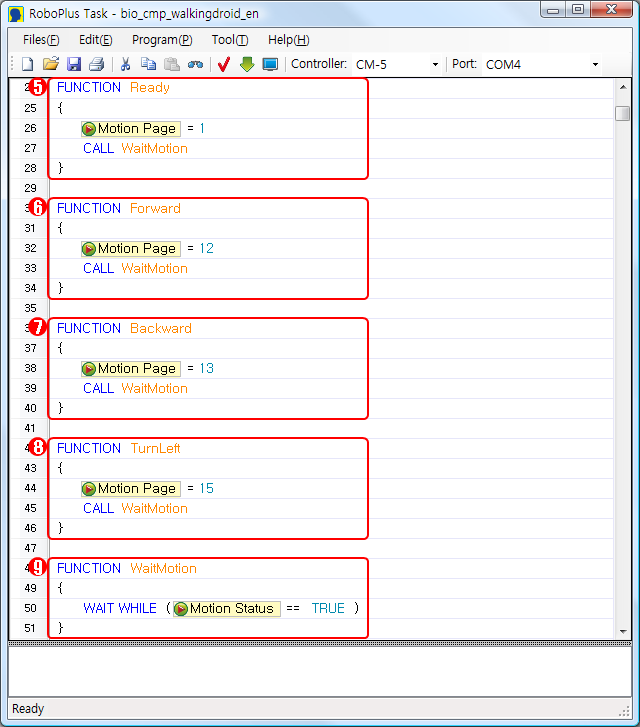Click the New file toolbar icon
Viewport: 640px width, 727px height.
click(x=28, y=64)
